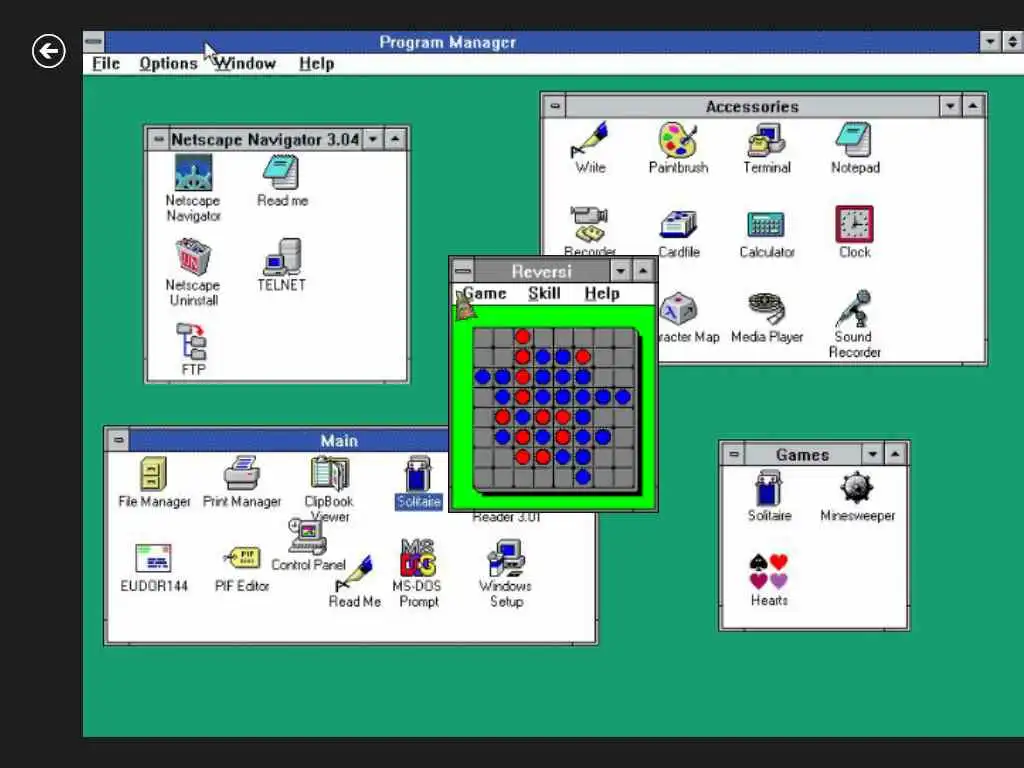
Task: Open File Manager in Main group
Action: [x=154, y=474]
